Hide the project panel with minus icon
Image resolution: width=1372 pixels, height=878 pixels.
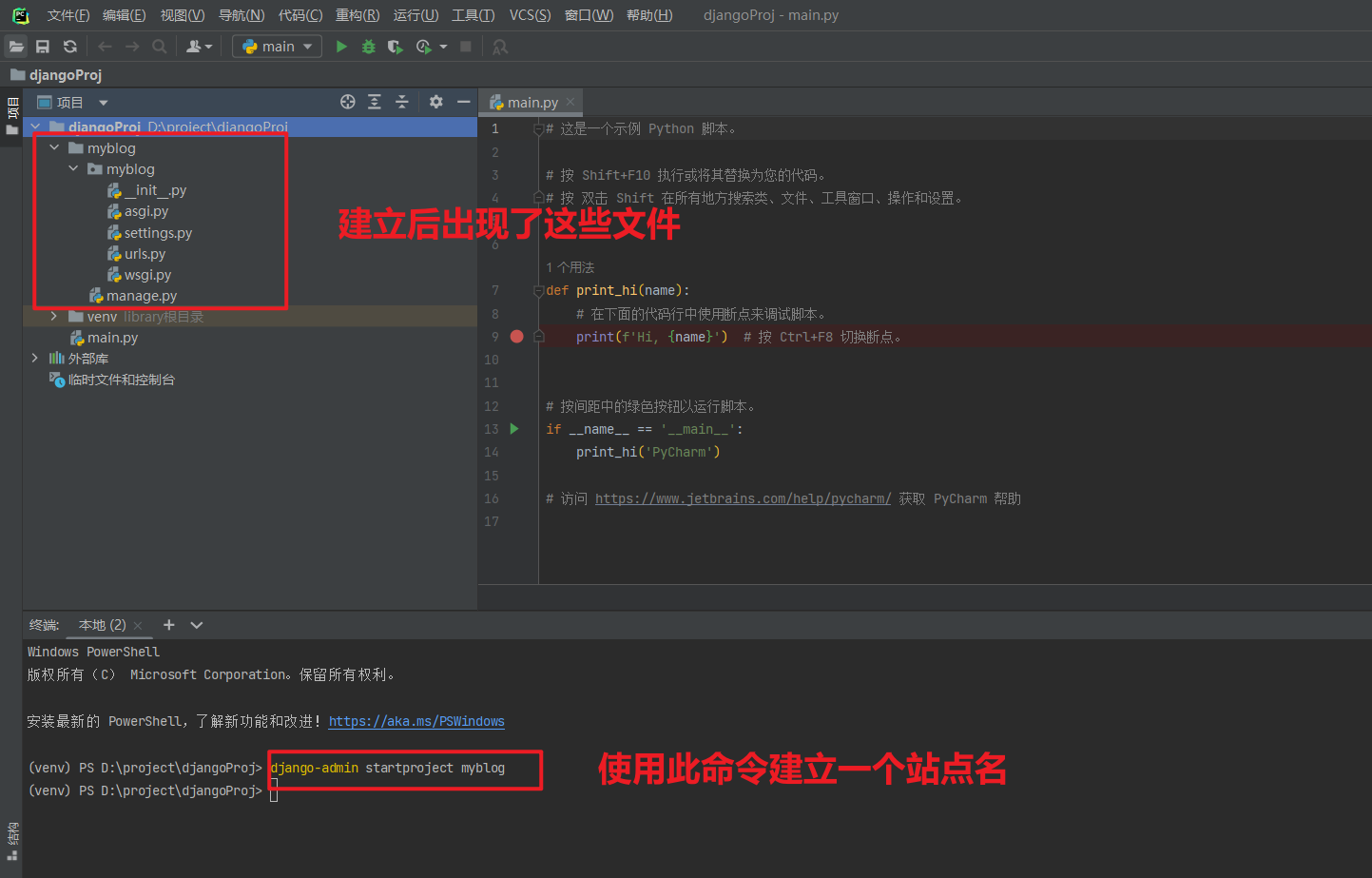point(464,102)
